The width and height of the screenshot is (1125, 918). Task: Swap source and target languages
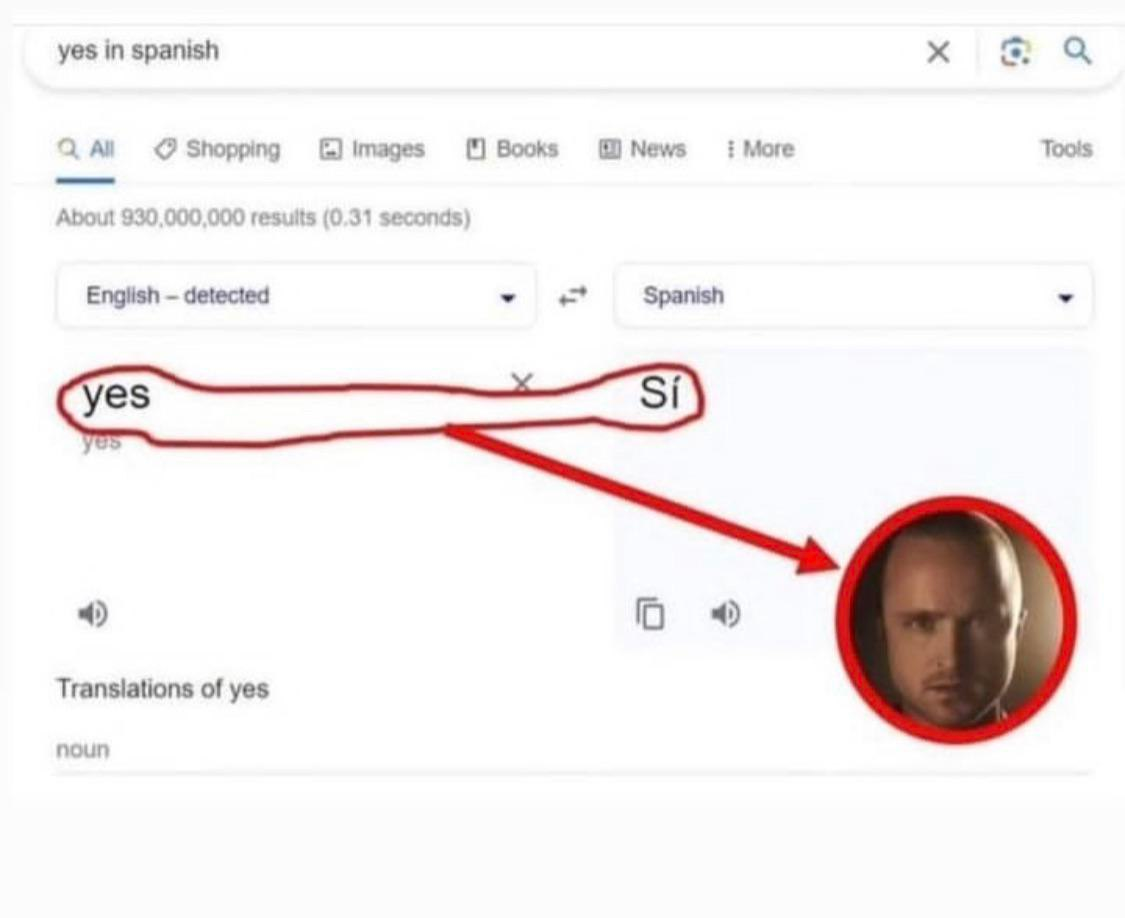[573, 296]
